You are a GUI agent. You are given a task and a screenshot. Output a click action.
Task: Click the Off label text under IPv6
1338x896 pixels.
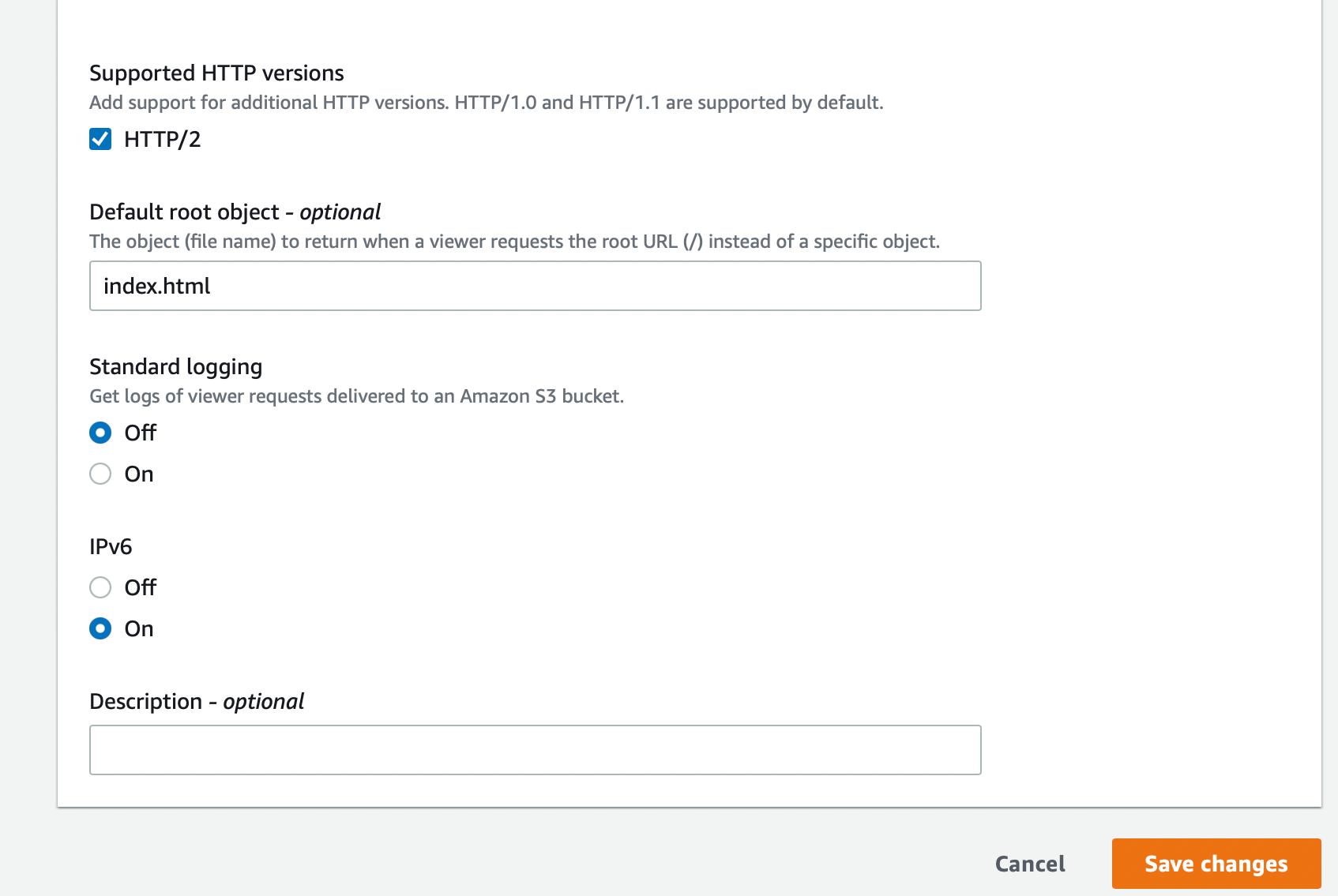(x=141, y=587)
